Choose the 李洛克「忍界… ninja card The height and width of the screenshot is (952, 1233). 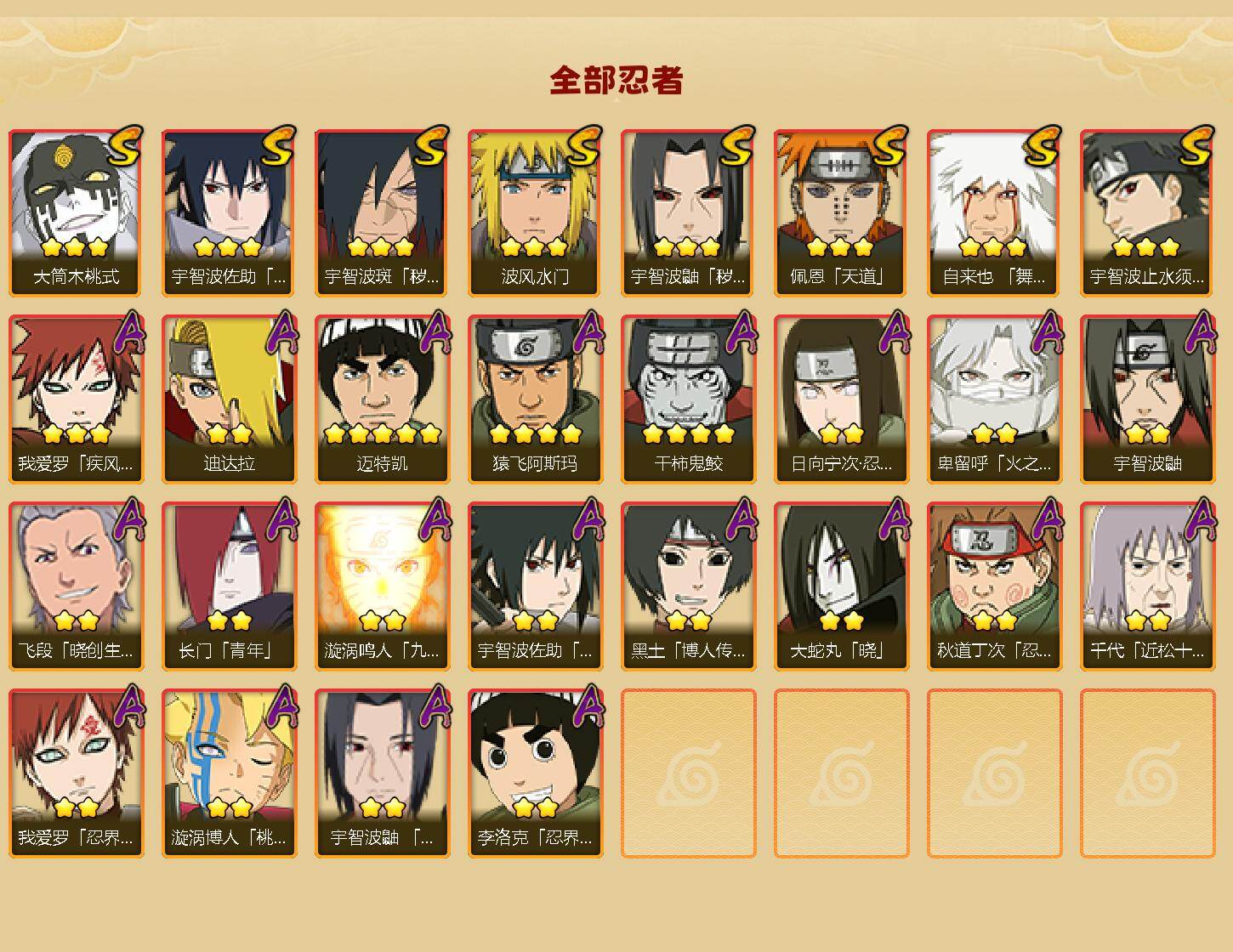coord(536,773)
